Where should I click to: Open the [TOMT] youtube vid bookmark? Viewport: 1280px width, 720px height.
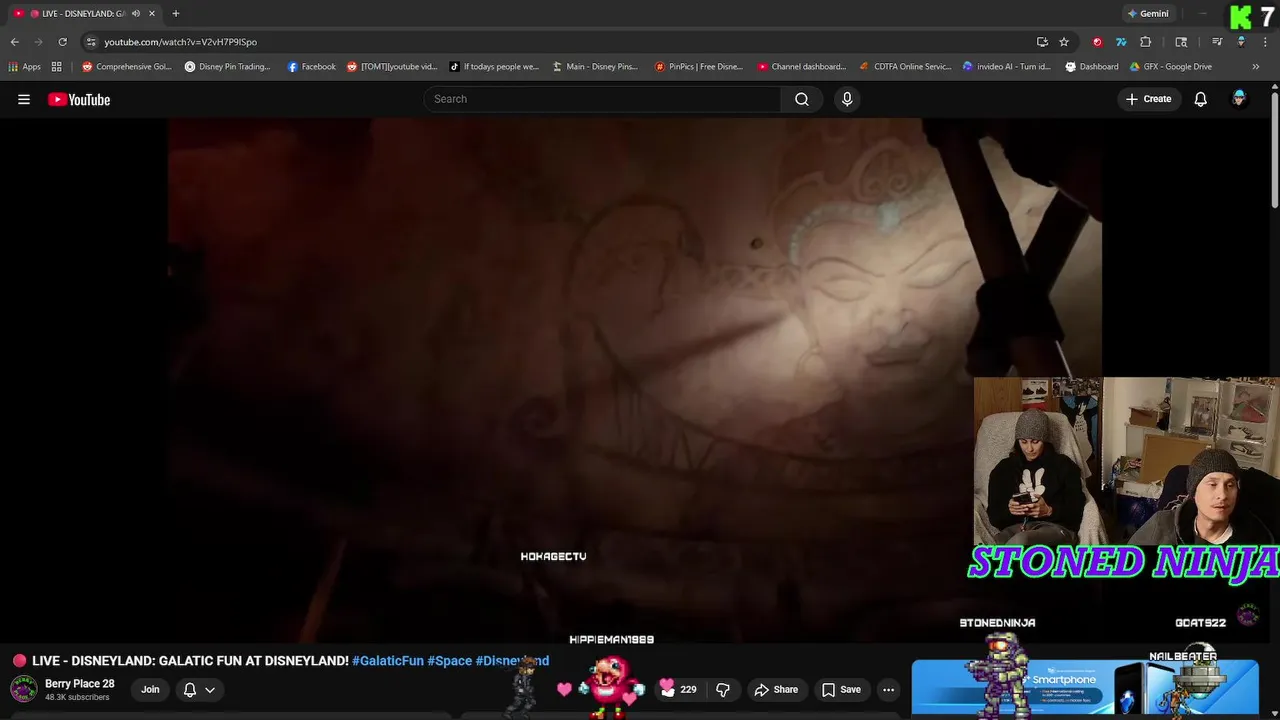pos(392,67)
